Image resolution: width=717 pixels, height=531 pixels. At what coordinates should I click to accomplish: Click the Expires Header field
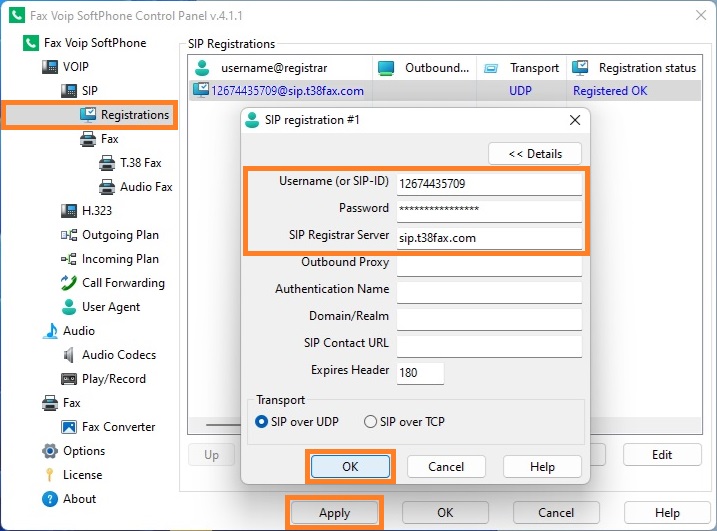tap(420, 373)
